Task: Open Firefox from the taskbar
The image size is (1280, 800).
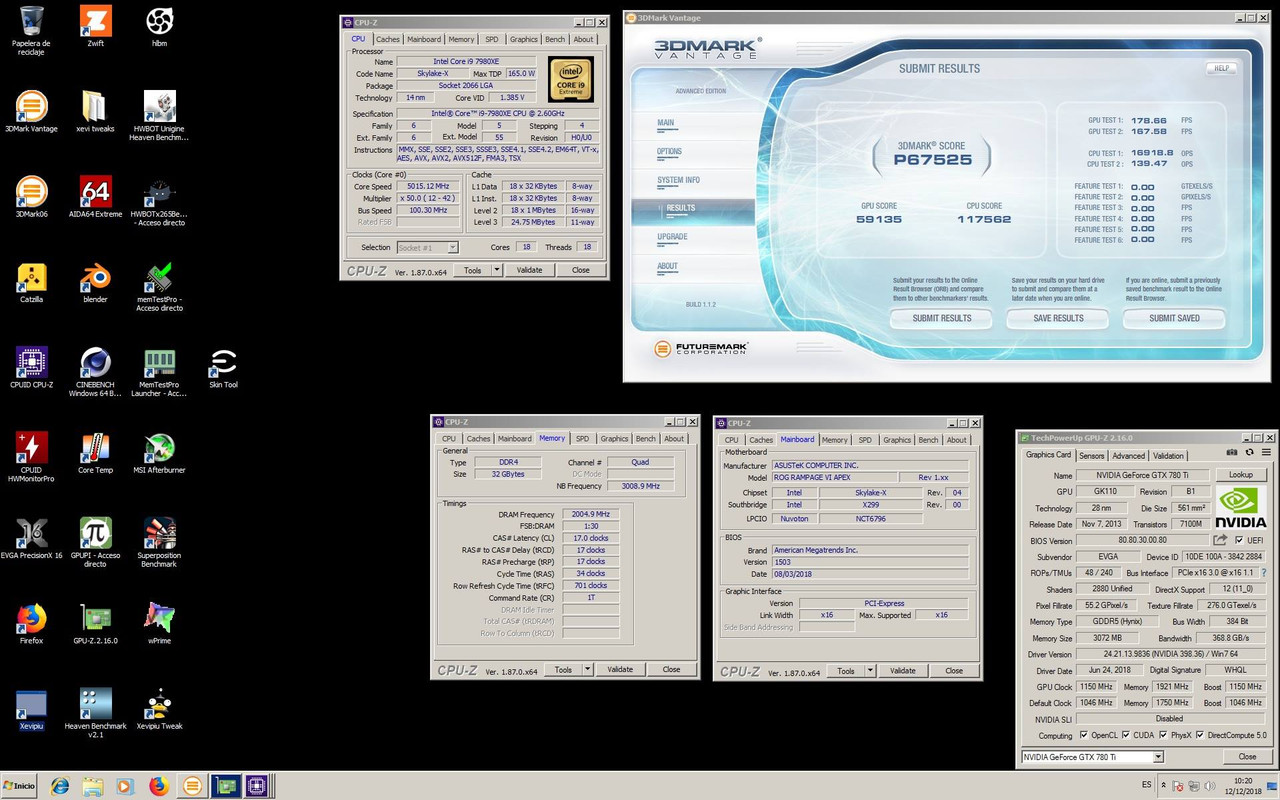Action: pos(159,786)
